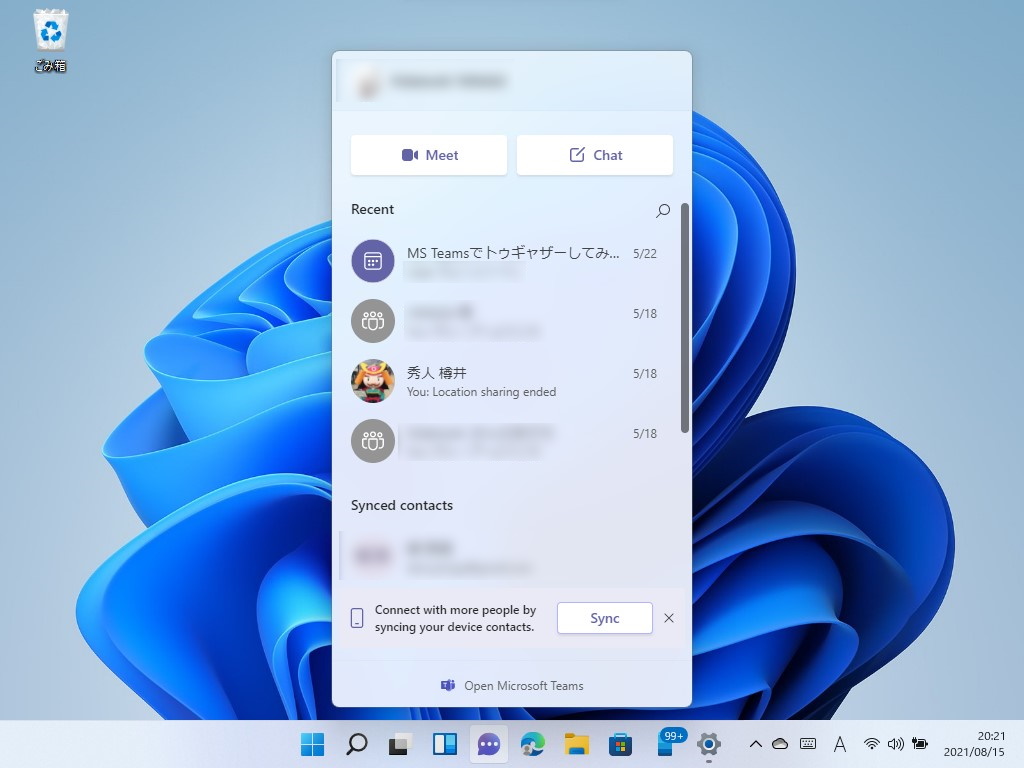
Task: Click 秀人 樽井's profile avatar
Action: (x=372, y=381)
